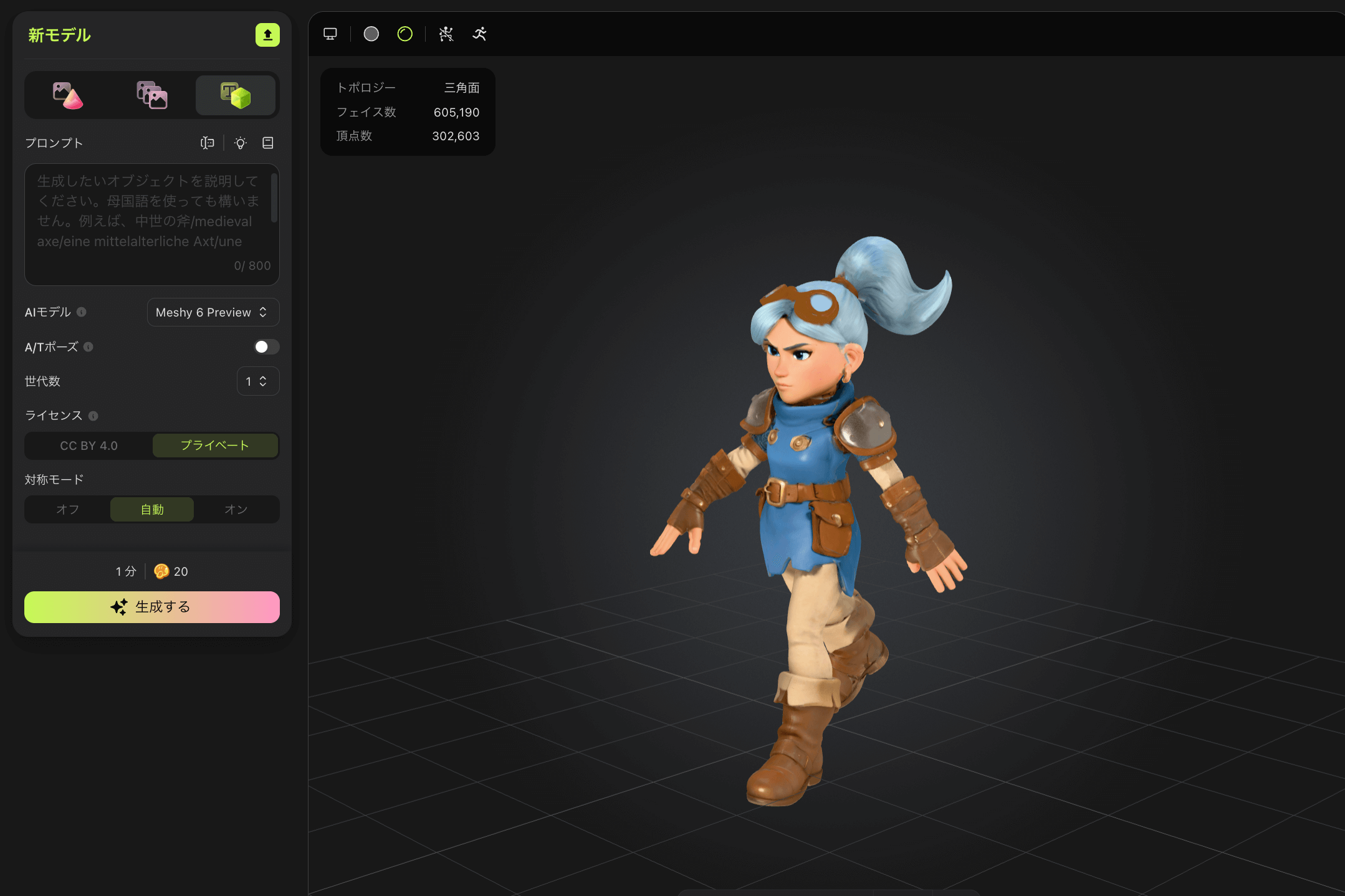Select the text-to-3D cube icon

[236, 96]
